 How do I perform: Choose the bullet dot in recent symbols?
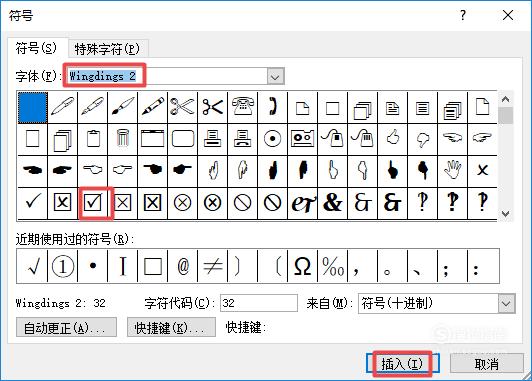93,266
